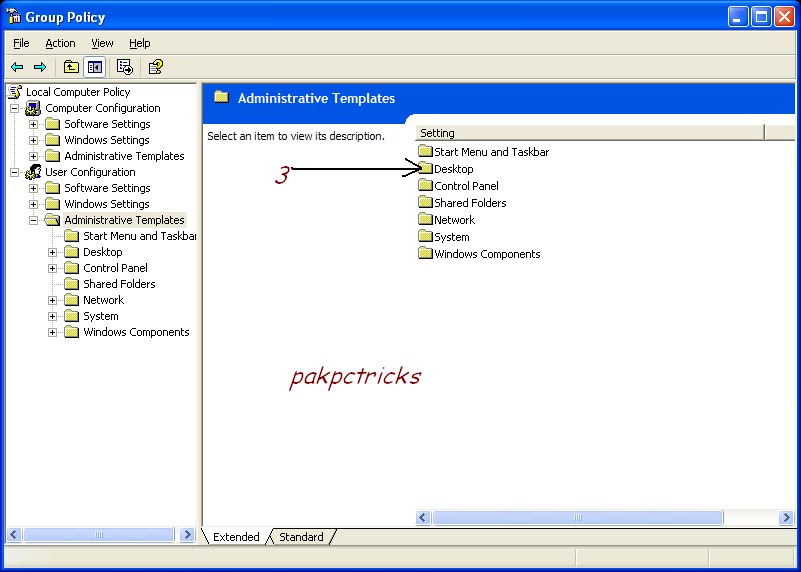Click settings list scrollbar left arrow
Viewport: 801px width, 572px height.
[x=423, y=517]
